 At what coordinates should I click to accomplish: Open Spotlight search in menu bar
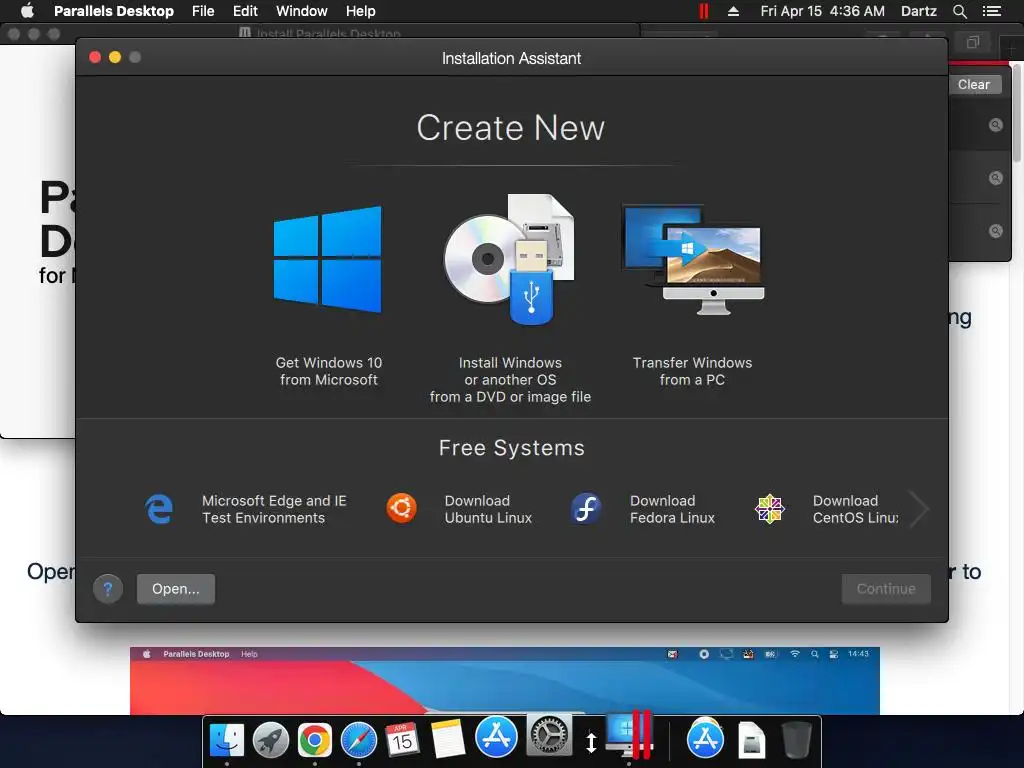[959, 11]
